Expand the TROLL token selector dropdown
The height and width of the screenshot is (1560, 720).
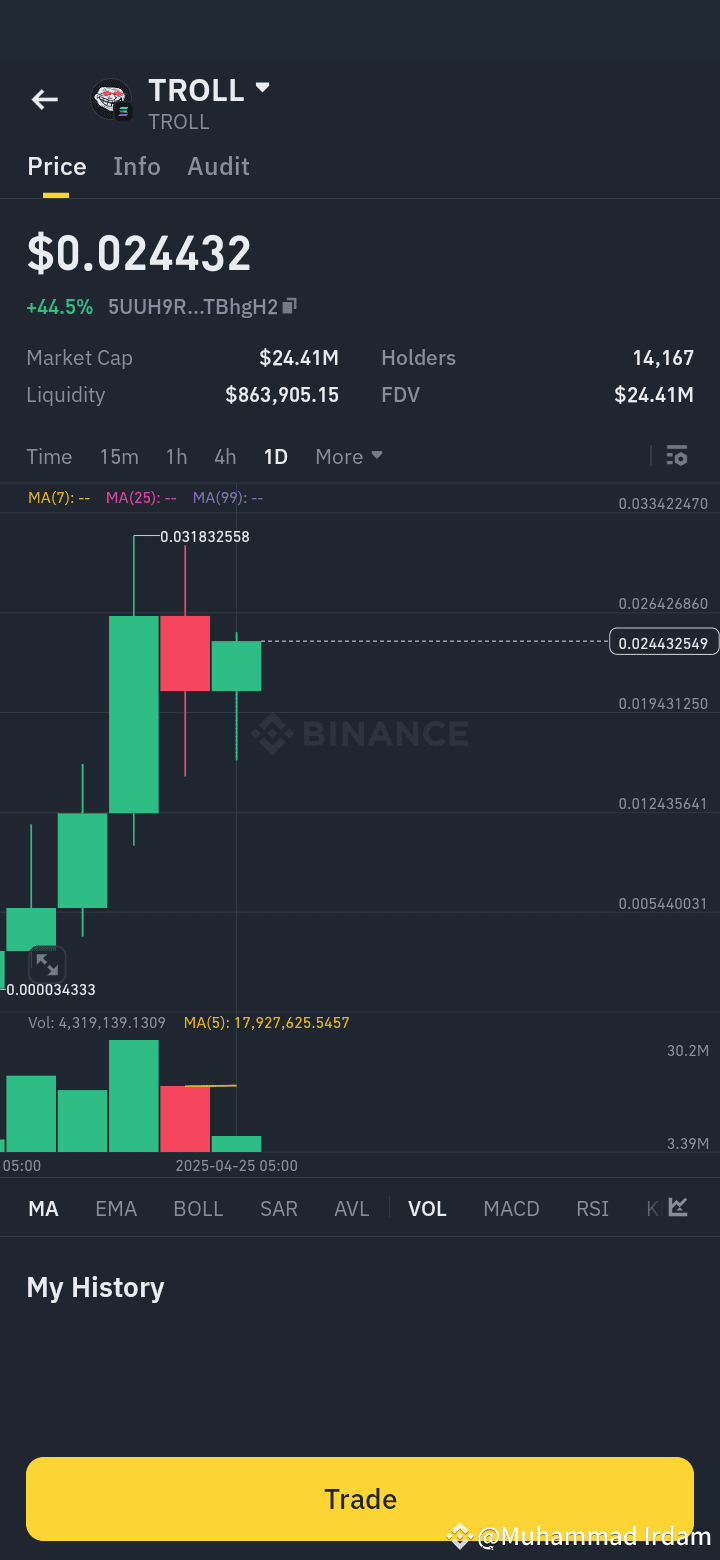[x=263, y=88]
